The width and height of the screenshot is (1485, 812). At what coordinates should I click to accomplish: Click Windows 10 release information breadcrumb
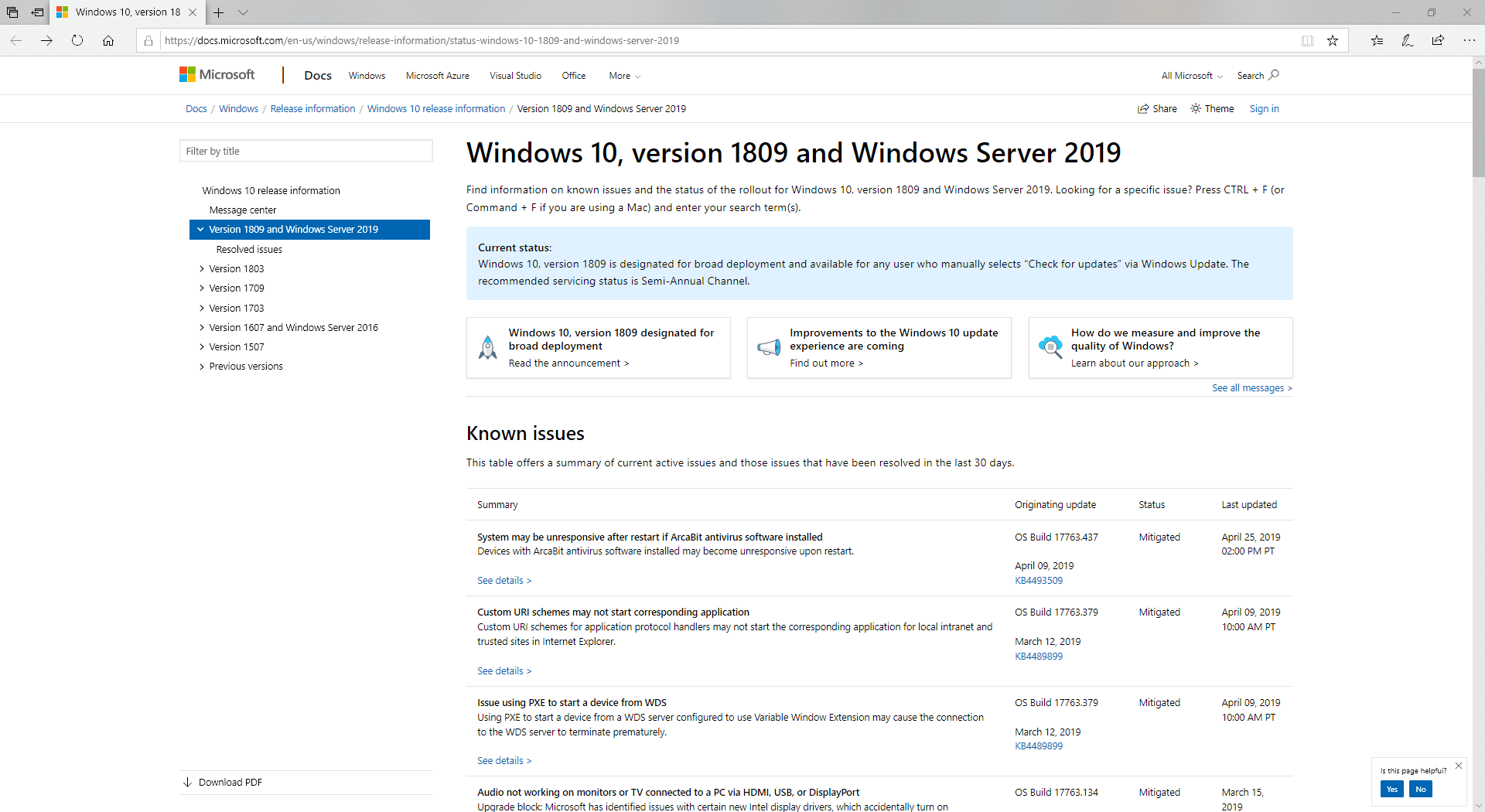(436, 109)
